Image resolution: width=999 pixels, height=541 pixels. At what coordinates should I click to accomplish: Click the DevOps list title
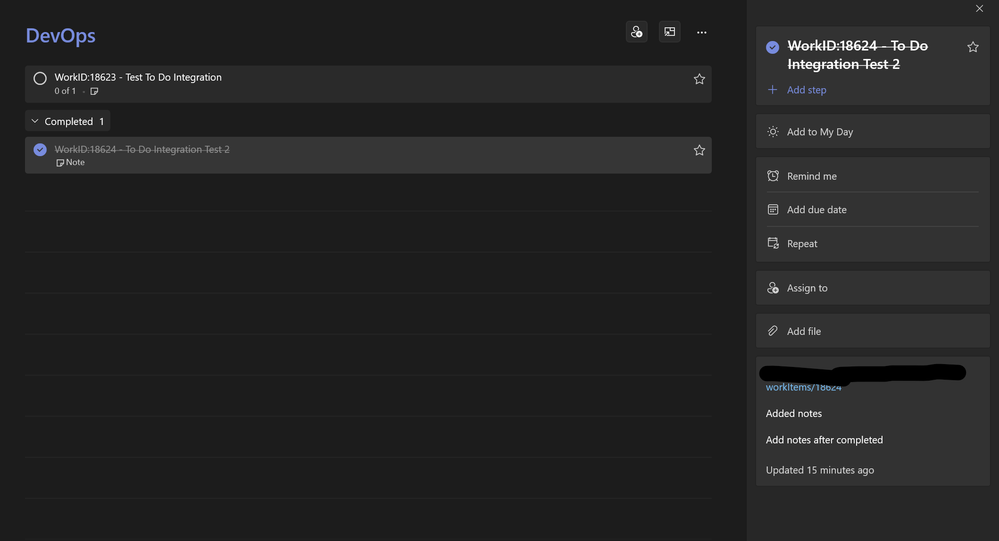tap(61, 36)
